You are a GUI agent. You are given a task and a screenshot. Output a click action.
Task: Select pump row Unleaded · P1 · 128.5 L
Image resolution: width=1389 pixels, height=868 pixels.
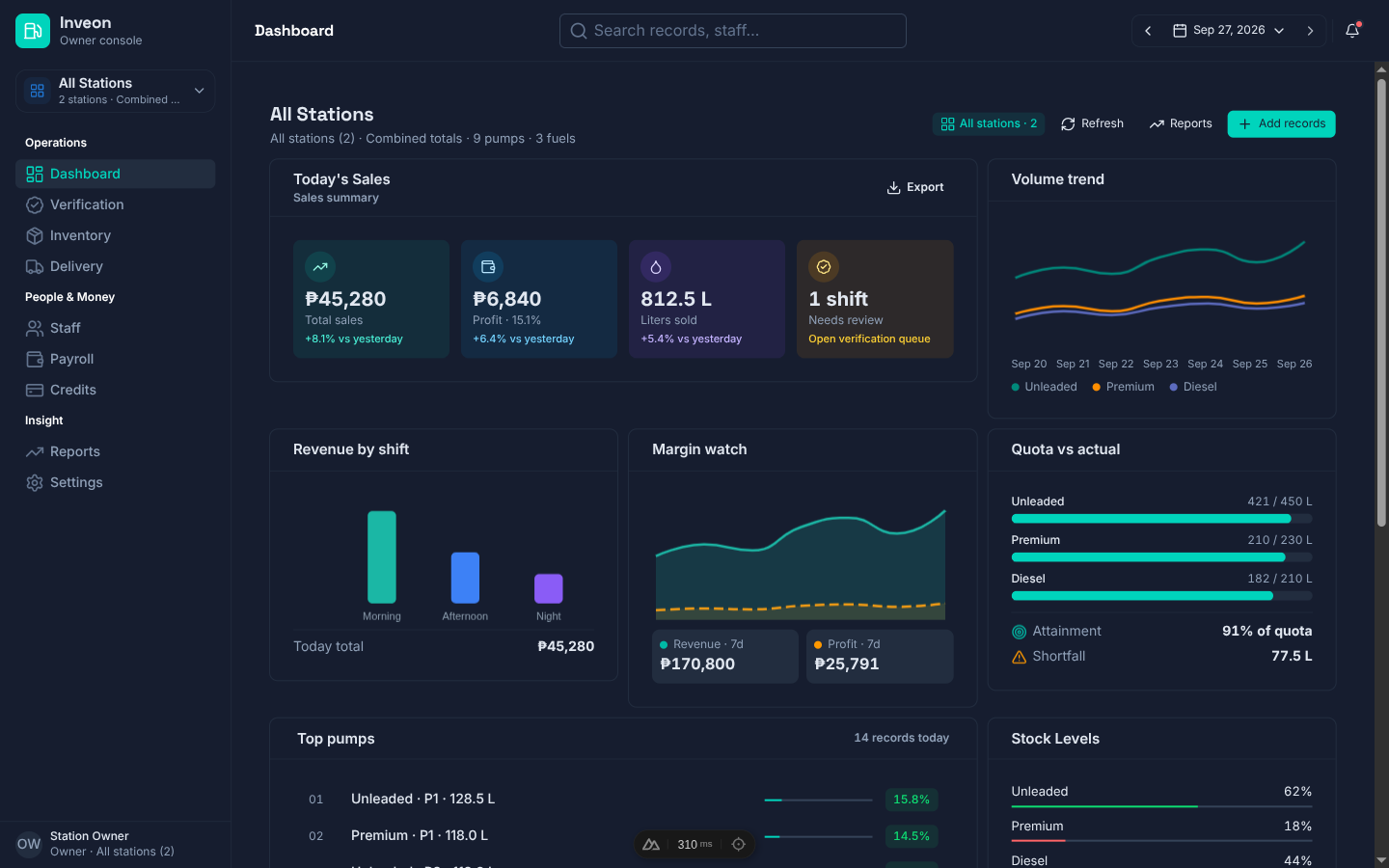click(623, 800)
